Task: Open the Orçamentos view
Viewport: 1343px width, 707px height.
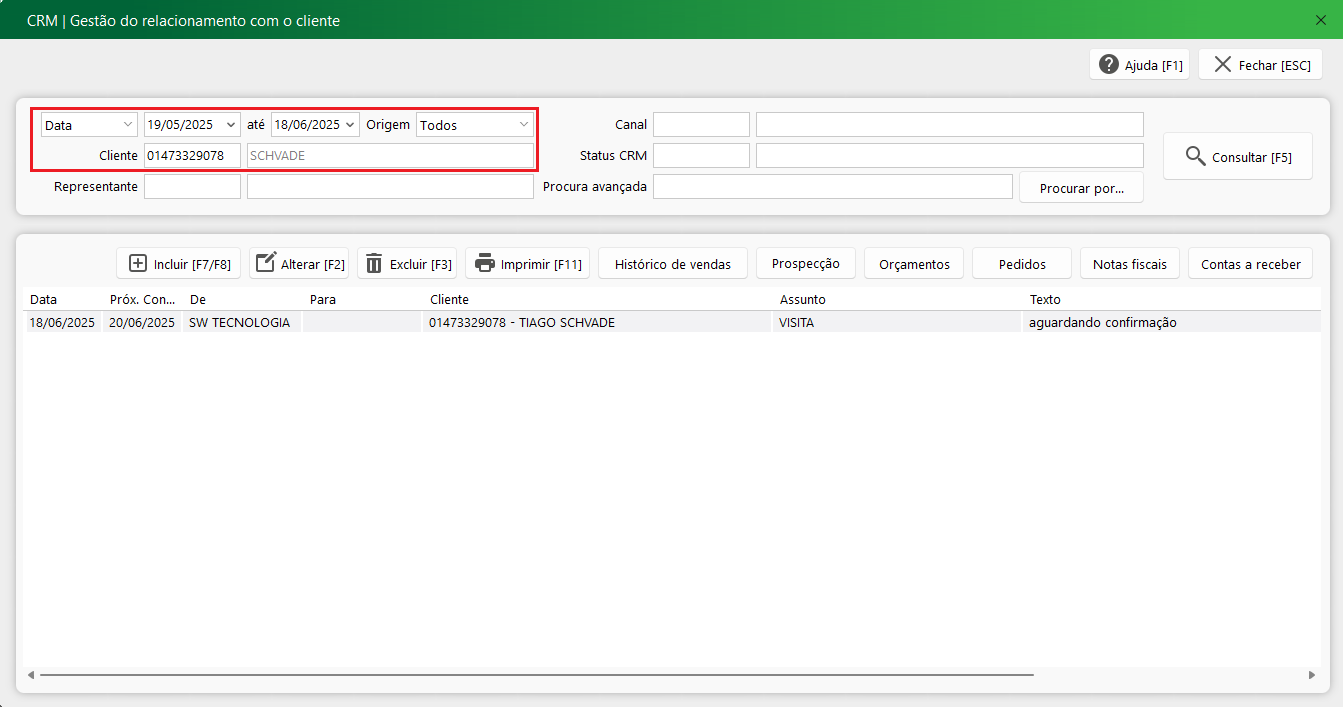Action: click(913, 264)
